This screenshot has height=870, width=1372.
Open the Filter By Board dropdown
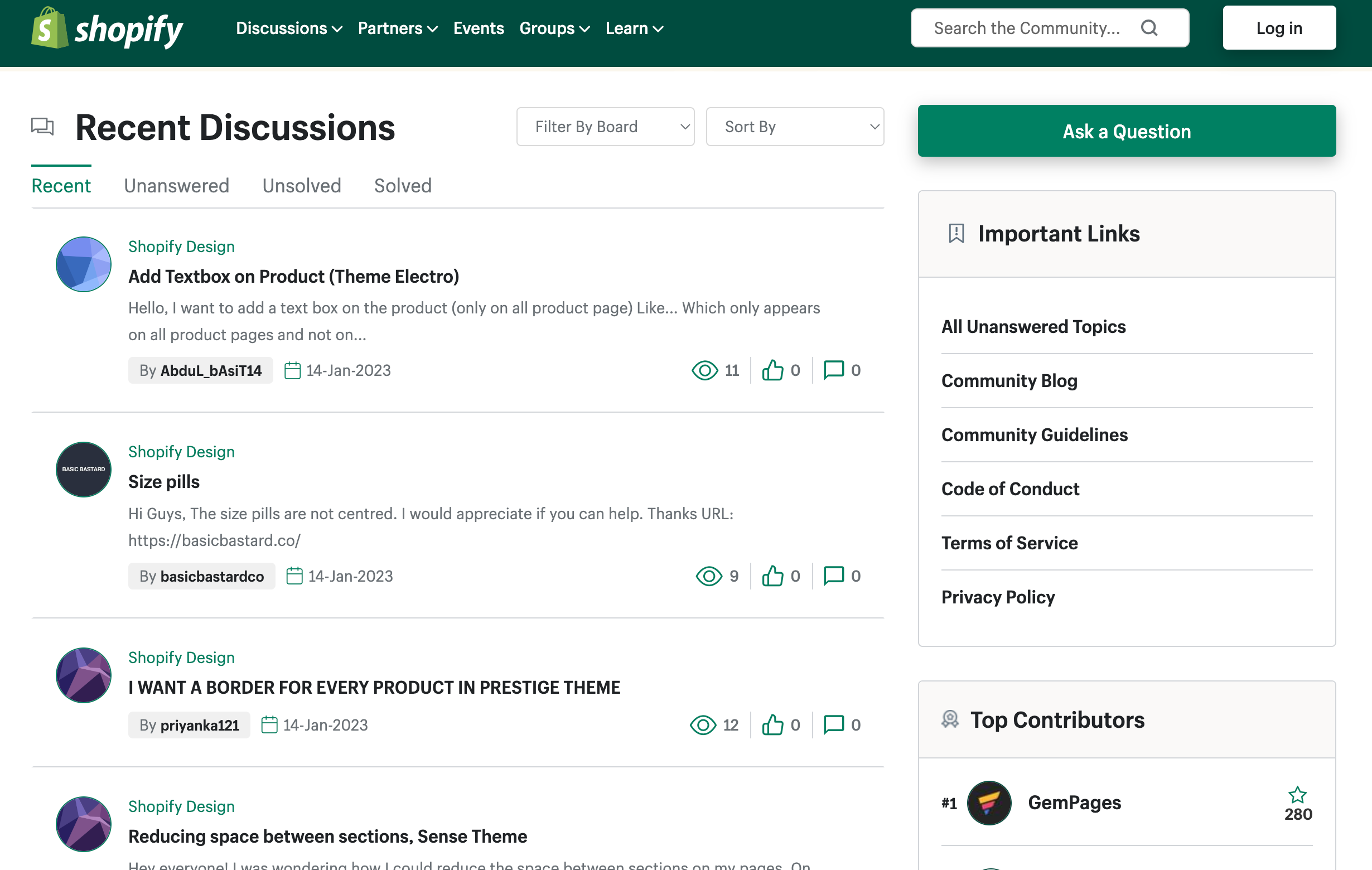point(605,127)
